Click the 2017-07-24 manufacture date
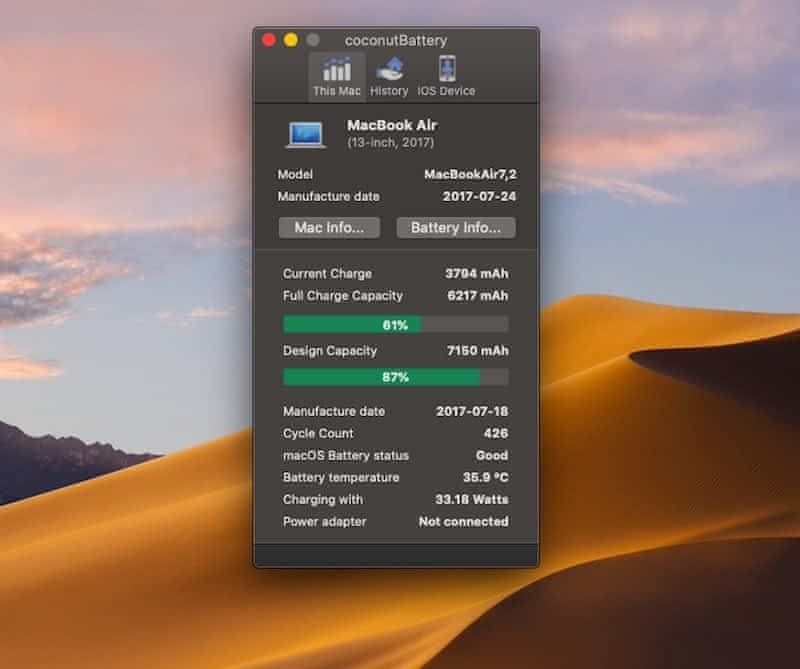This screenshot has width=800, height=669. click(480, 196)
